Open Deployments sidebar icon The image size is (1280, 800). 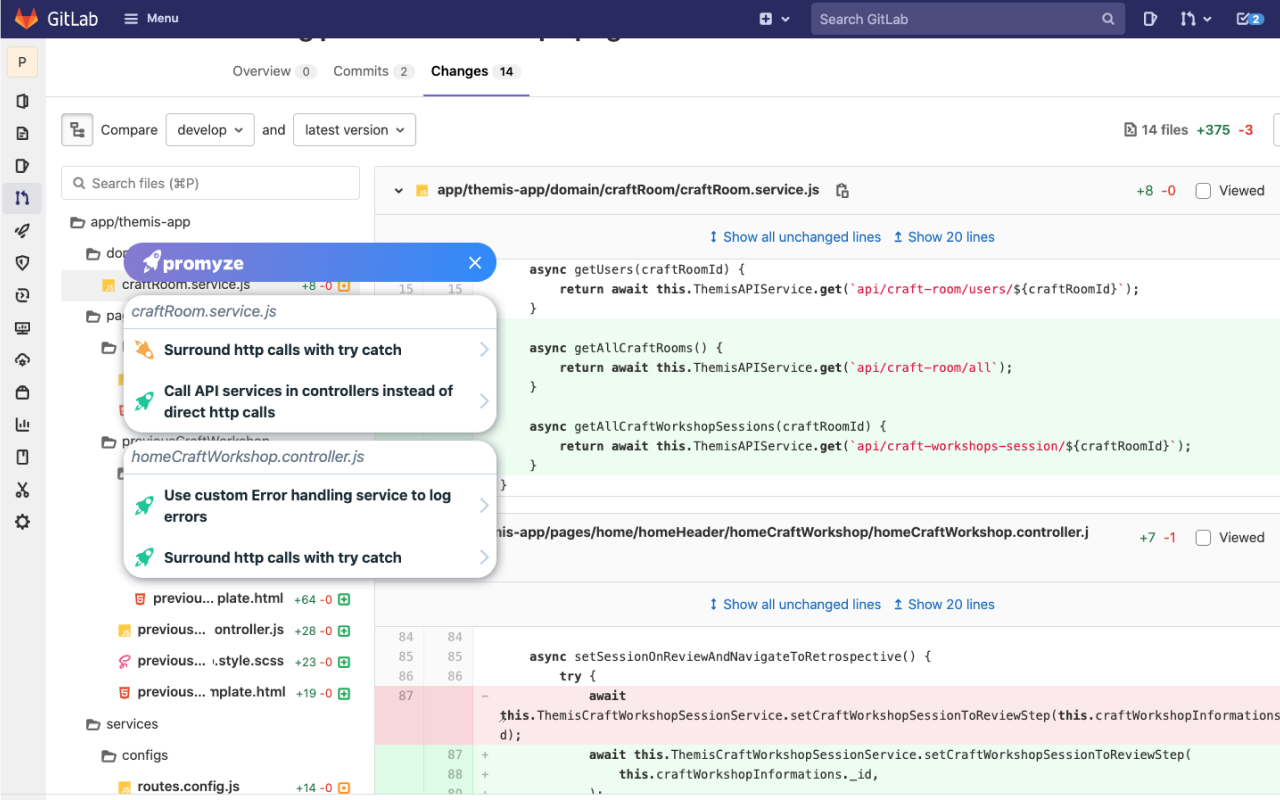pyautogui.click(x=22, y=295)
